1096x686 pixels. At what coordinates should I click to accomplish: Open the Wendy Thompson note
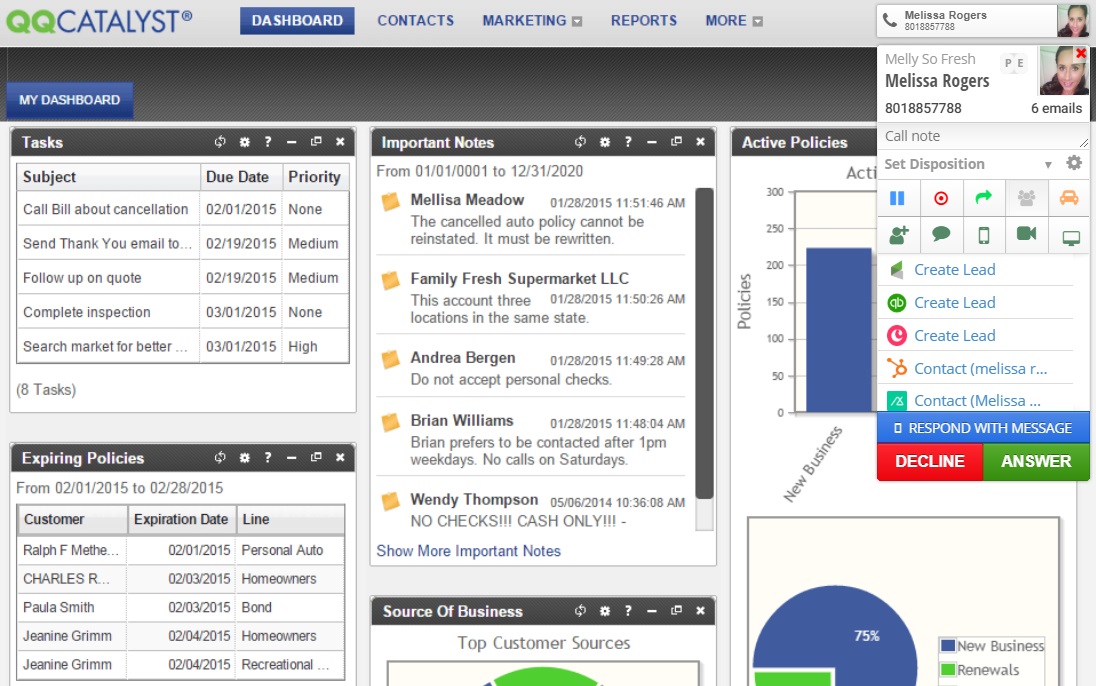point(474,499)
